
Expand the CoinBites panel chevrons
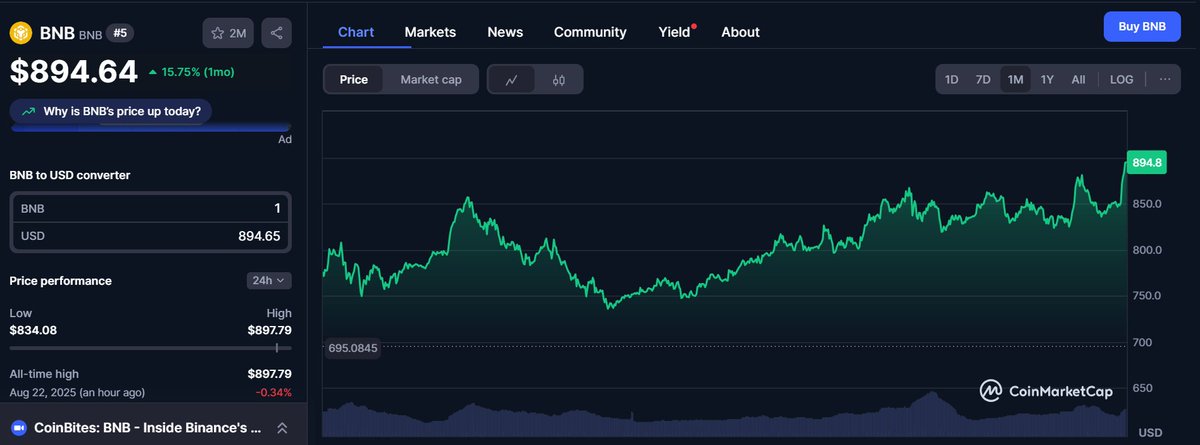(282, 427)
